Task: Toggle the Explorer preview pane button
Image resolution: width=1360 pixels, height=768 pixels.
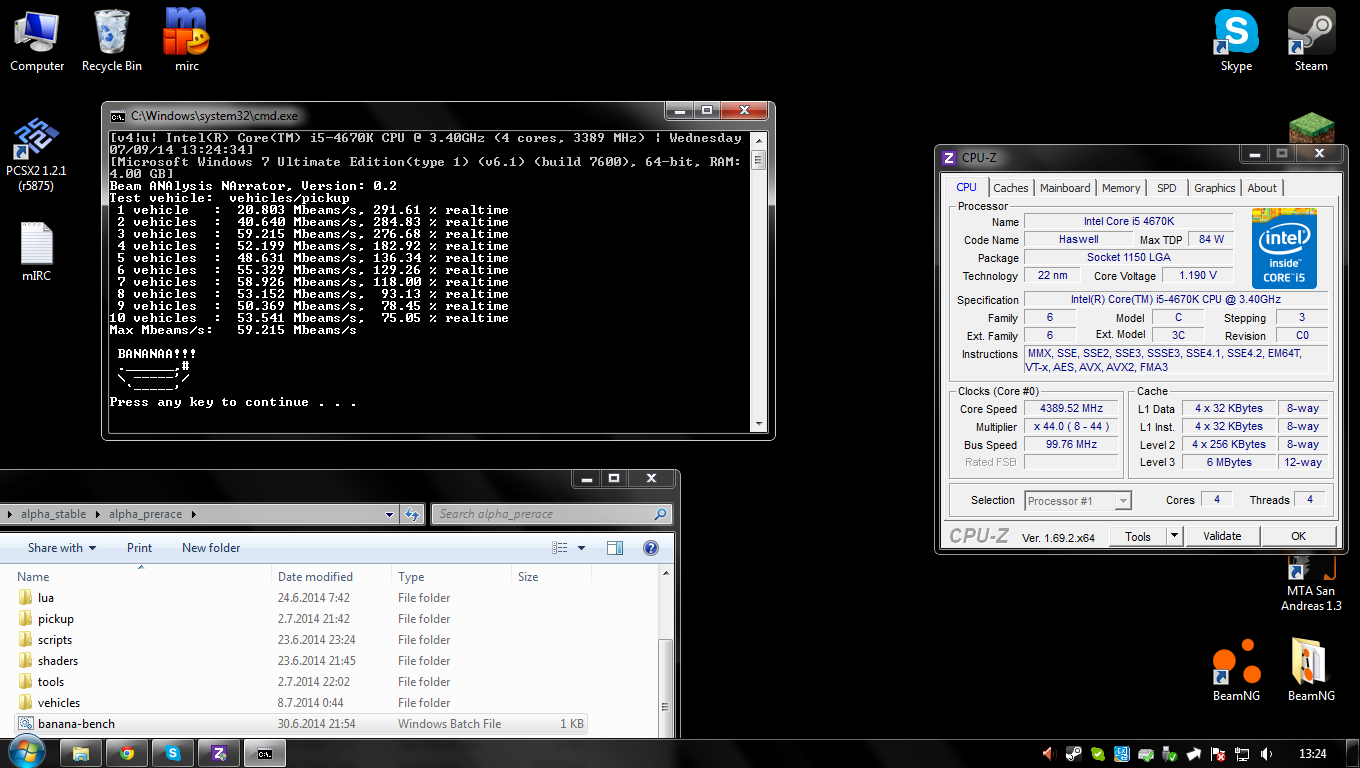Action: [x=615, y=548]
